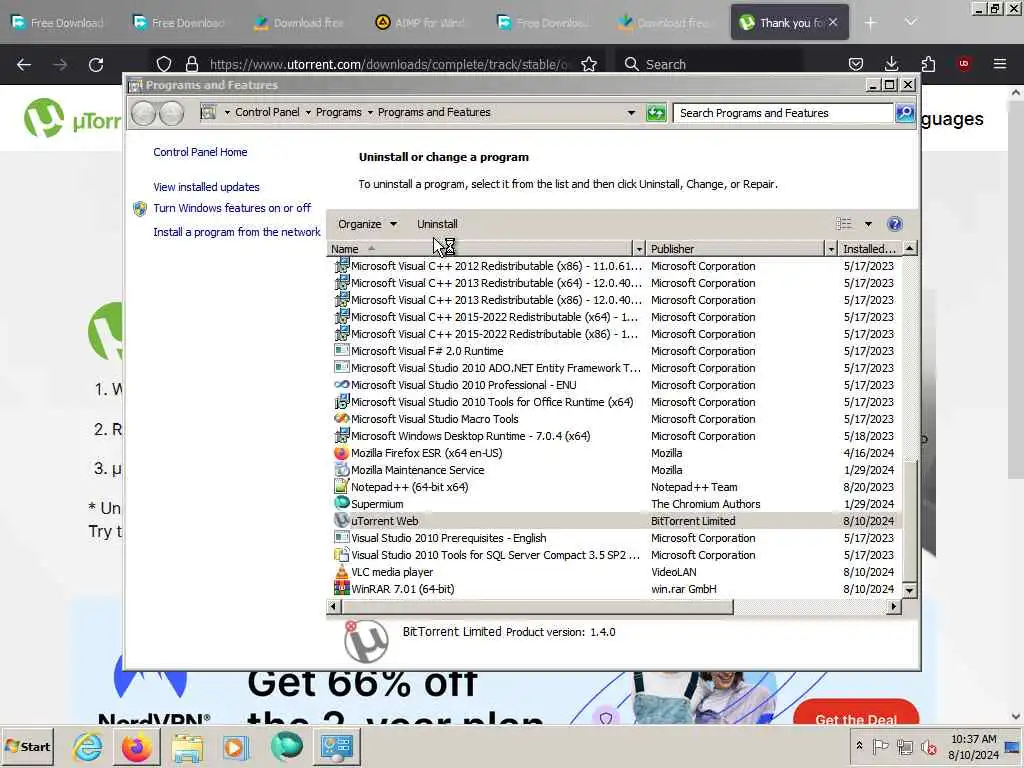The height and width of the screenshot is (768, 1024).
Task: Open the Firefox extensions puzzle icon
Action: click(928, 64)
